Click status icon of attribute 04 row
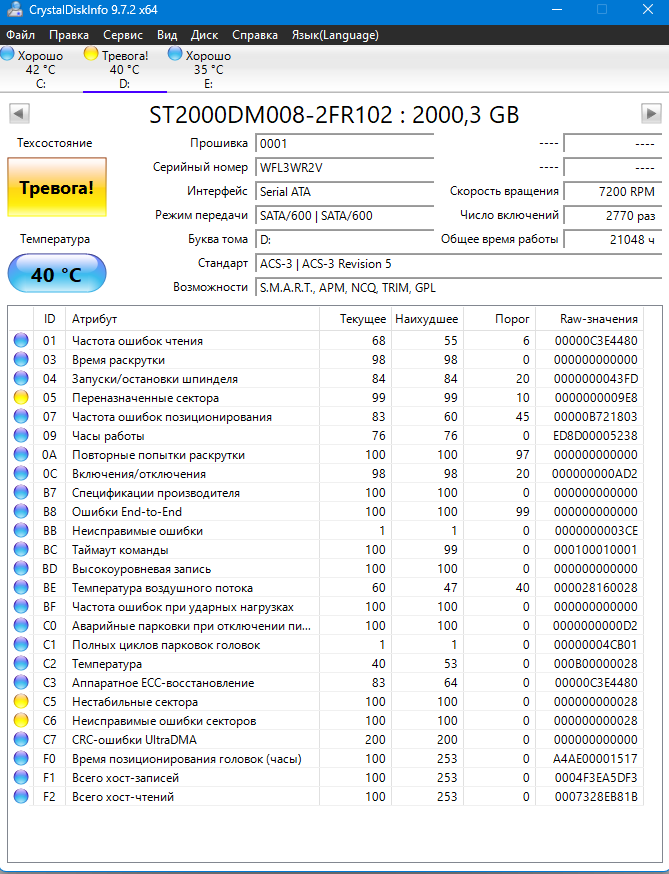 click(21, 378)
